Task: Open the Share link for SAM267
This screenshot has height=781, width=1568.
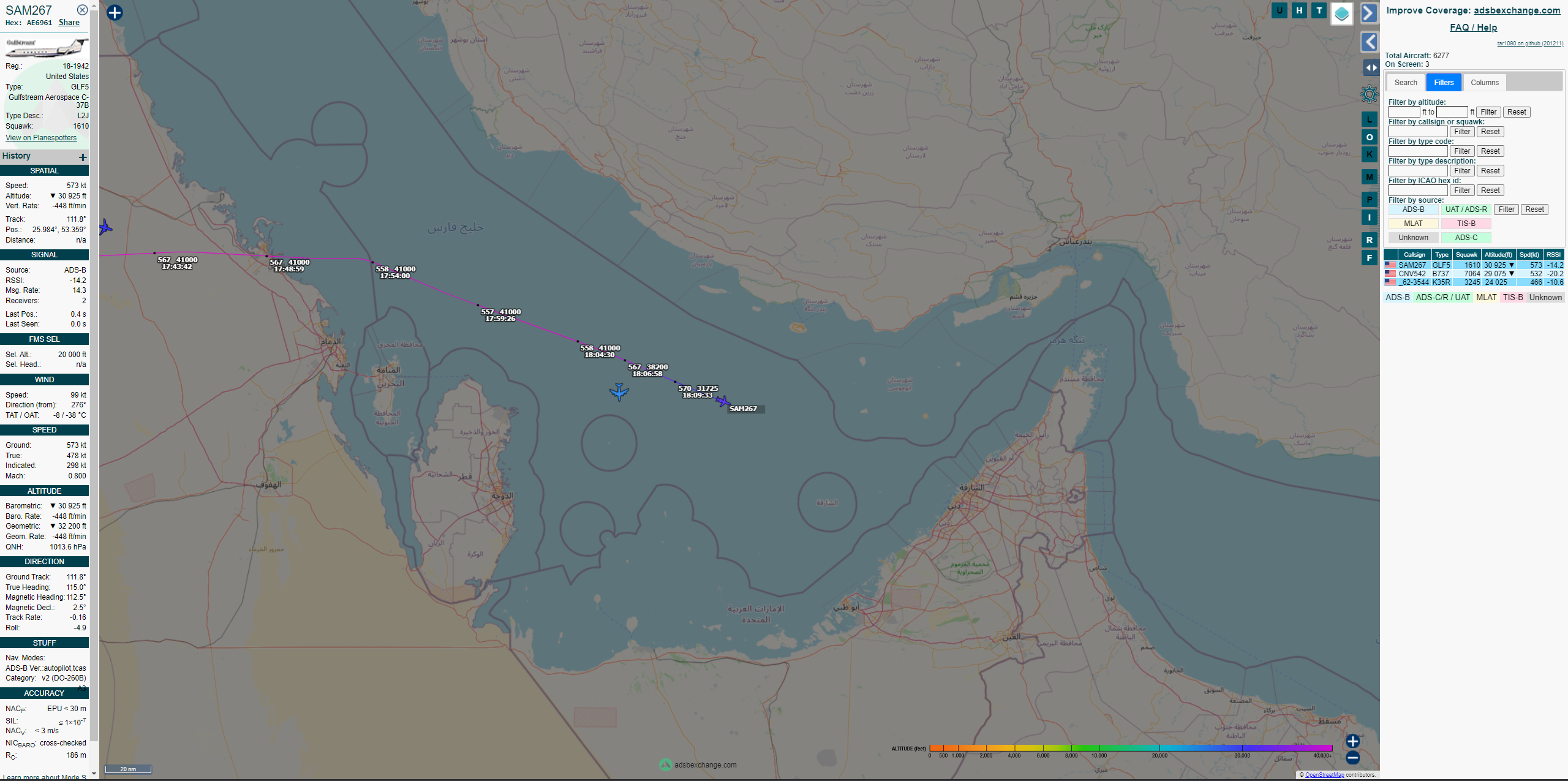Action: (x=69, y=23)
